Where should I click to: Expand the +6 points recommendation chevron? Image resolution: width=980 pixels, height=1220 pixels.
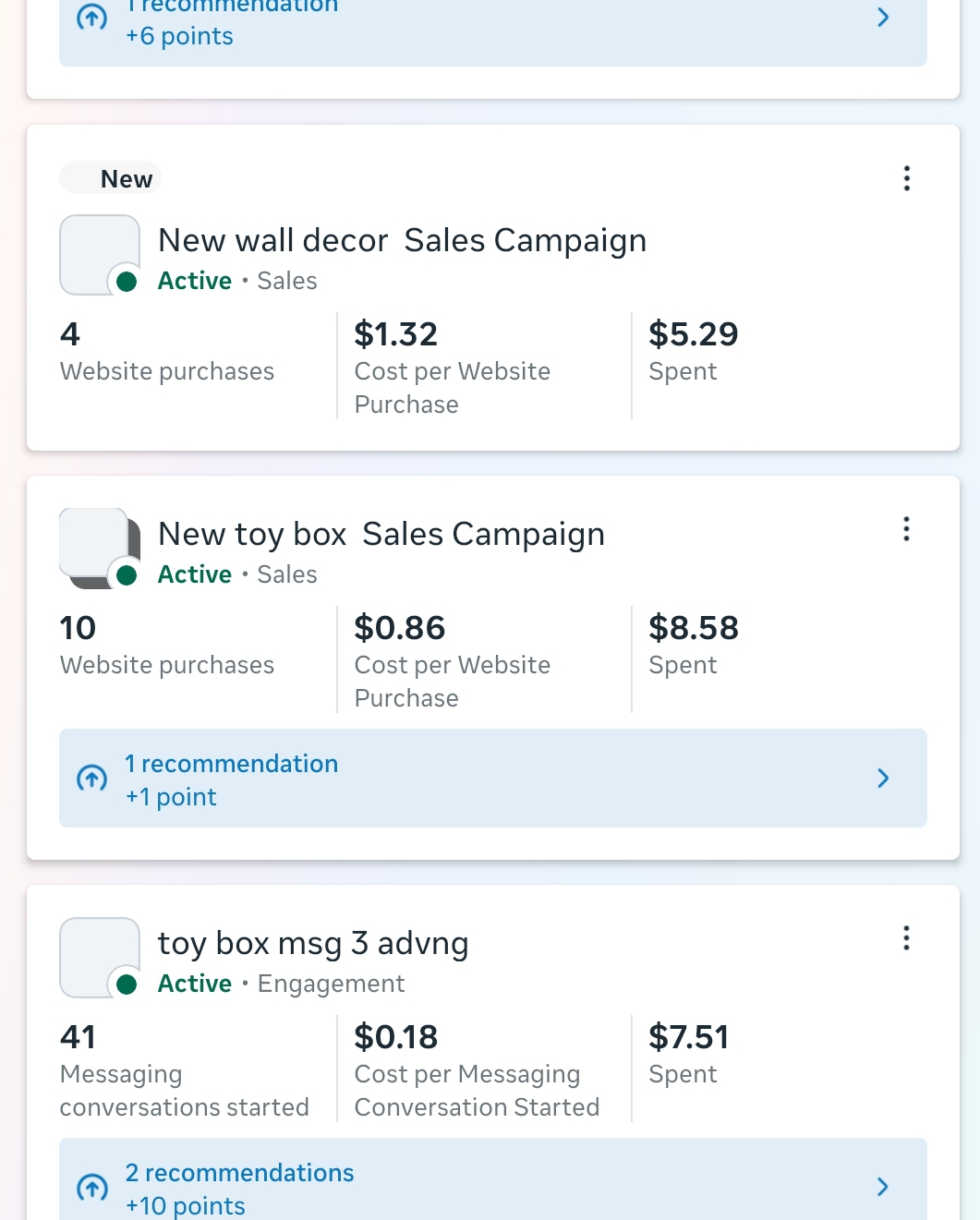coord(883,18)
